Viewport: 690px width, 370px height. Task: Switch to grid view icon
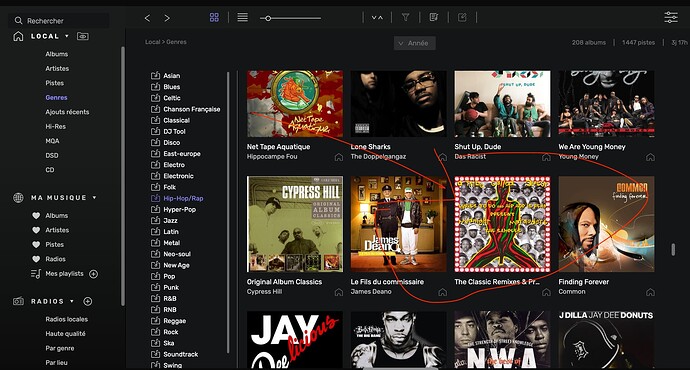click(x=214, y=18)
